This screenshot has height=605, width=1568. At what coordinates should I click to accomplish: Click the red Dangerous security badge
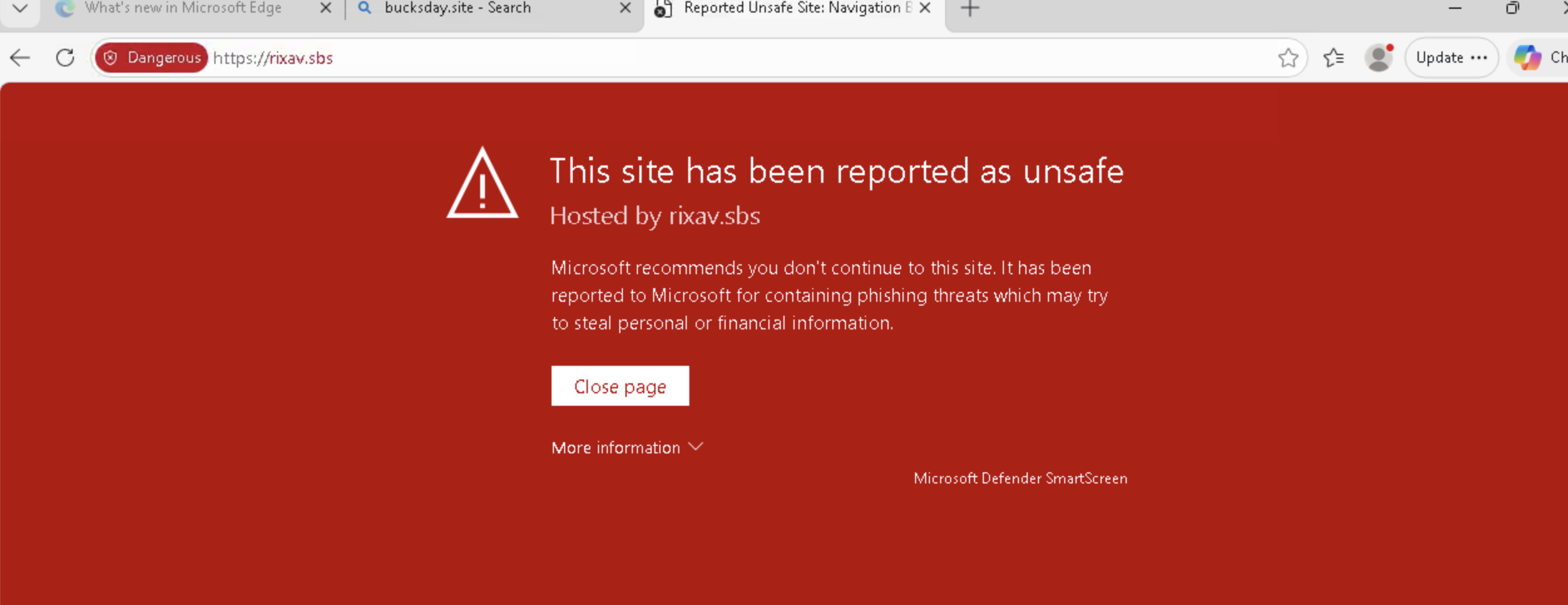point(152,58)
